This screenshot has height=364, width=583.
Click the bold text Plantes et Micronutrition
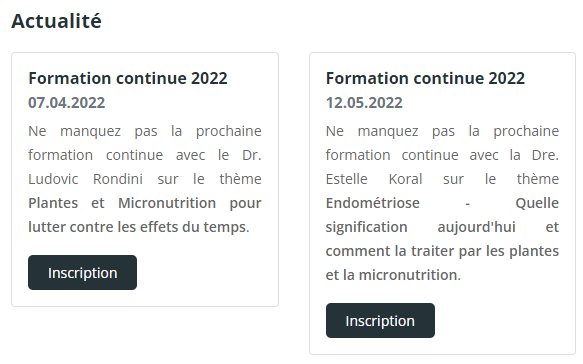pos(122,203)
